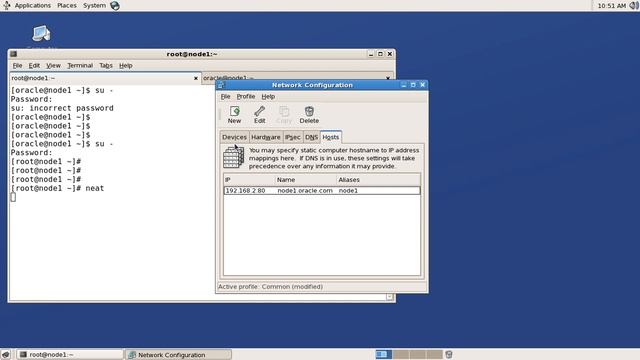Click the Copy toolbar icon

(284, 115)
